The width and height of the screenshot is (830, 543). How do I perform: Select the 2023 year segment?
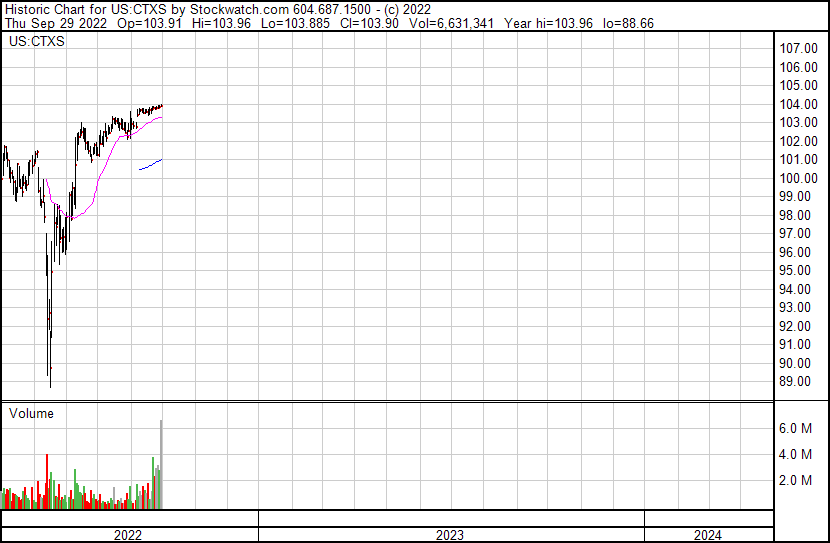pyautogui.click(x=450, y=535)
